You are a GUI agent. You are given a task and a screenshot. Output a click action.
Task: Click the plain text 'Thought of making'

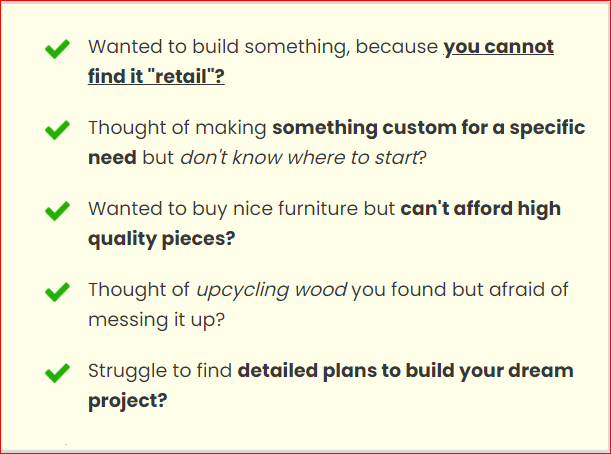178,128
